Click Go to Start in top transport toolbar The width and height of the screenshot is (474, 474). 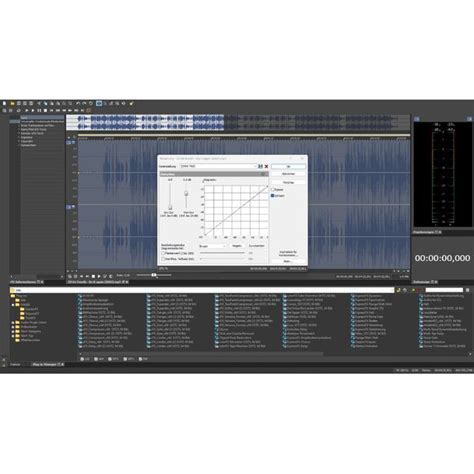[x=51, y=110]
